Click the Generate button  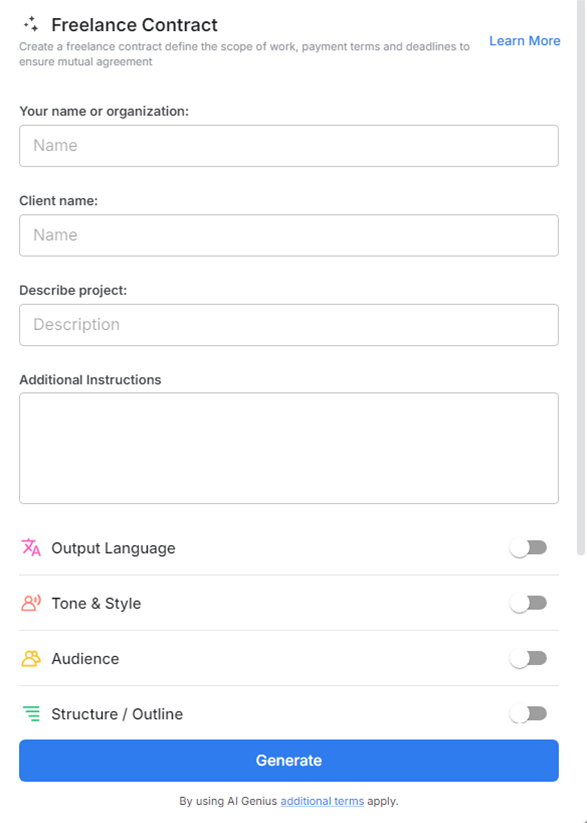(x=289, y=760)
